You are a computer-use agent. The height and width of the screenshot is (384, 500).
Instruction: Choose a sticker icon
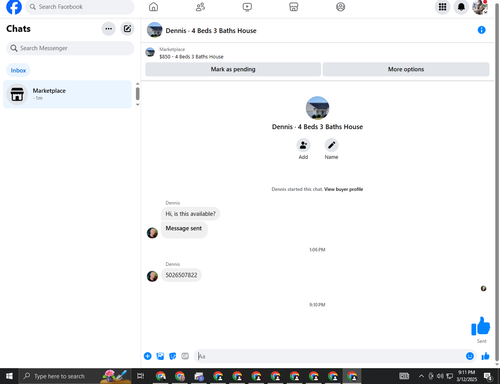(x=172, y=356)
